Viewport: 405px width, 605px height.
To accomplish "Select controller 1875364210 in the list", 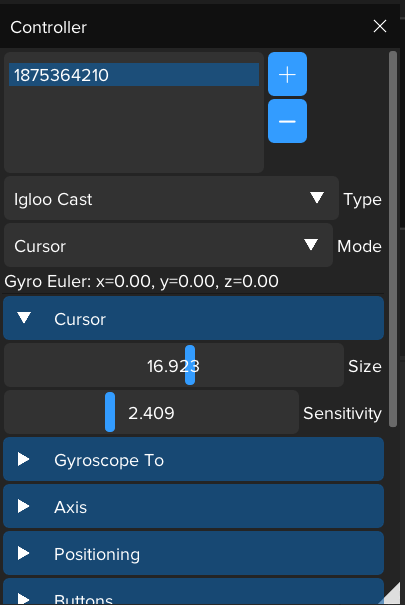I will [134, 74].
